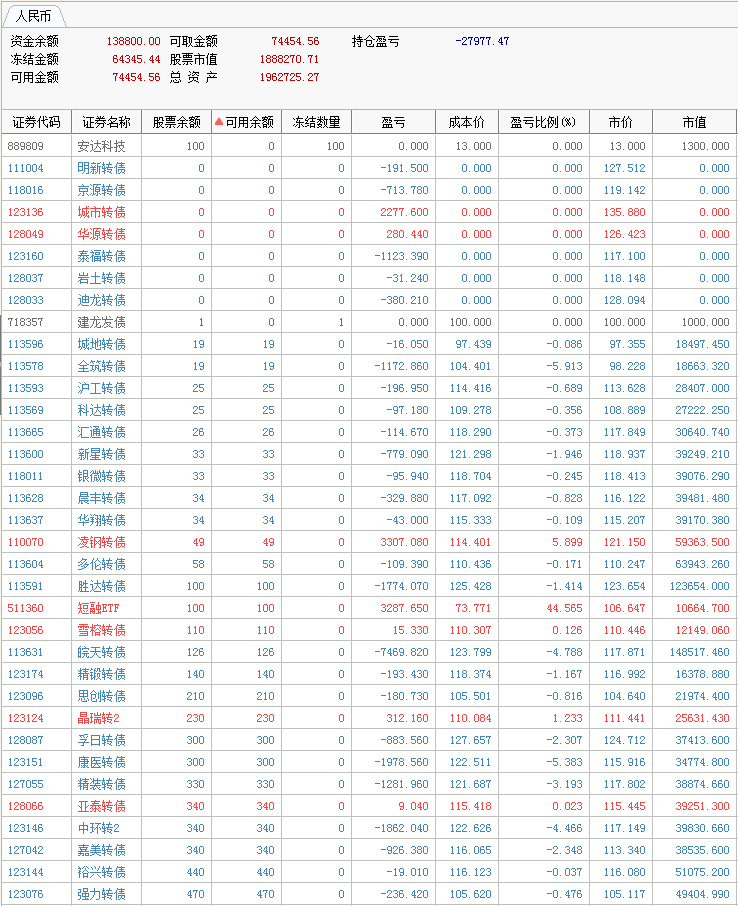
Task: Sort by the 证券代码 column header
Action: click(36, 122)
